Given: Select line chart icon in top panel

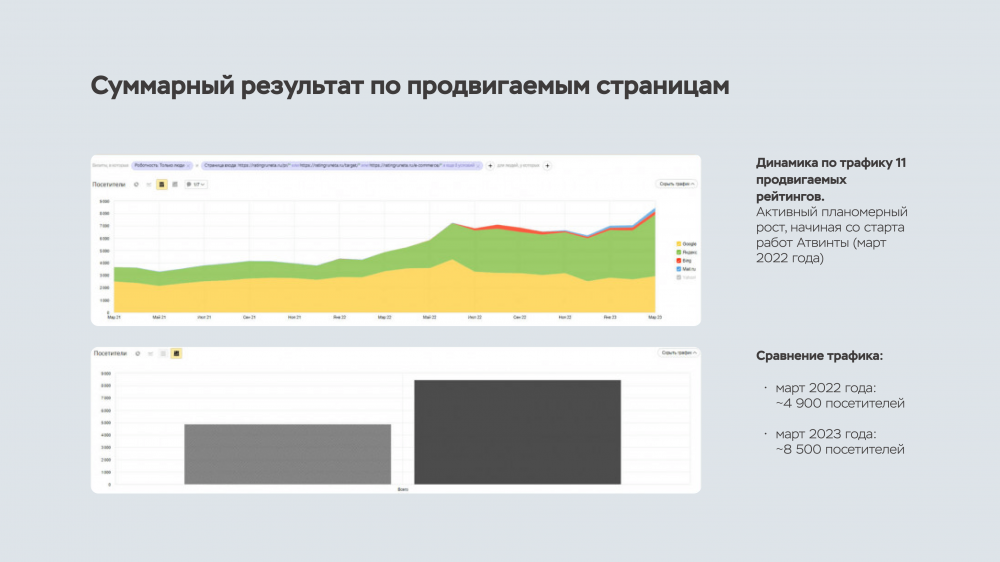Looking at the screenshot, I should click(x=149, y=184).
